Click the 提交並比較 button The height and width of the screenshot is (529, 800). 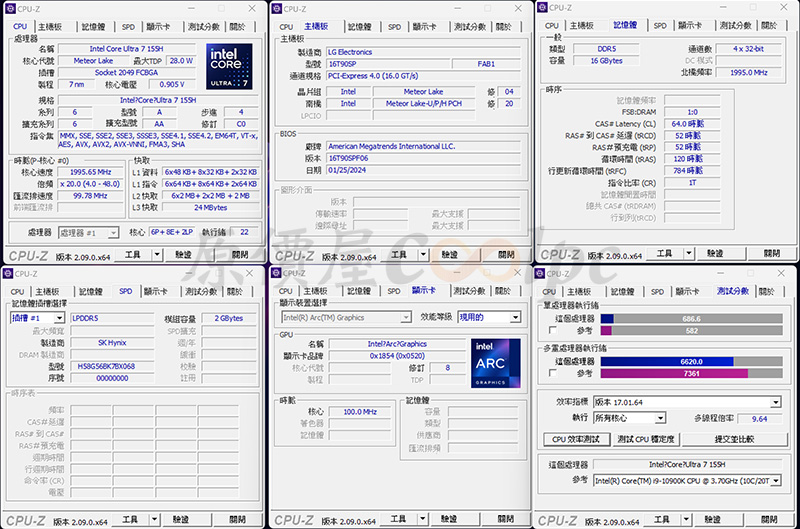734,439
